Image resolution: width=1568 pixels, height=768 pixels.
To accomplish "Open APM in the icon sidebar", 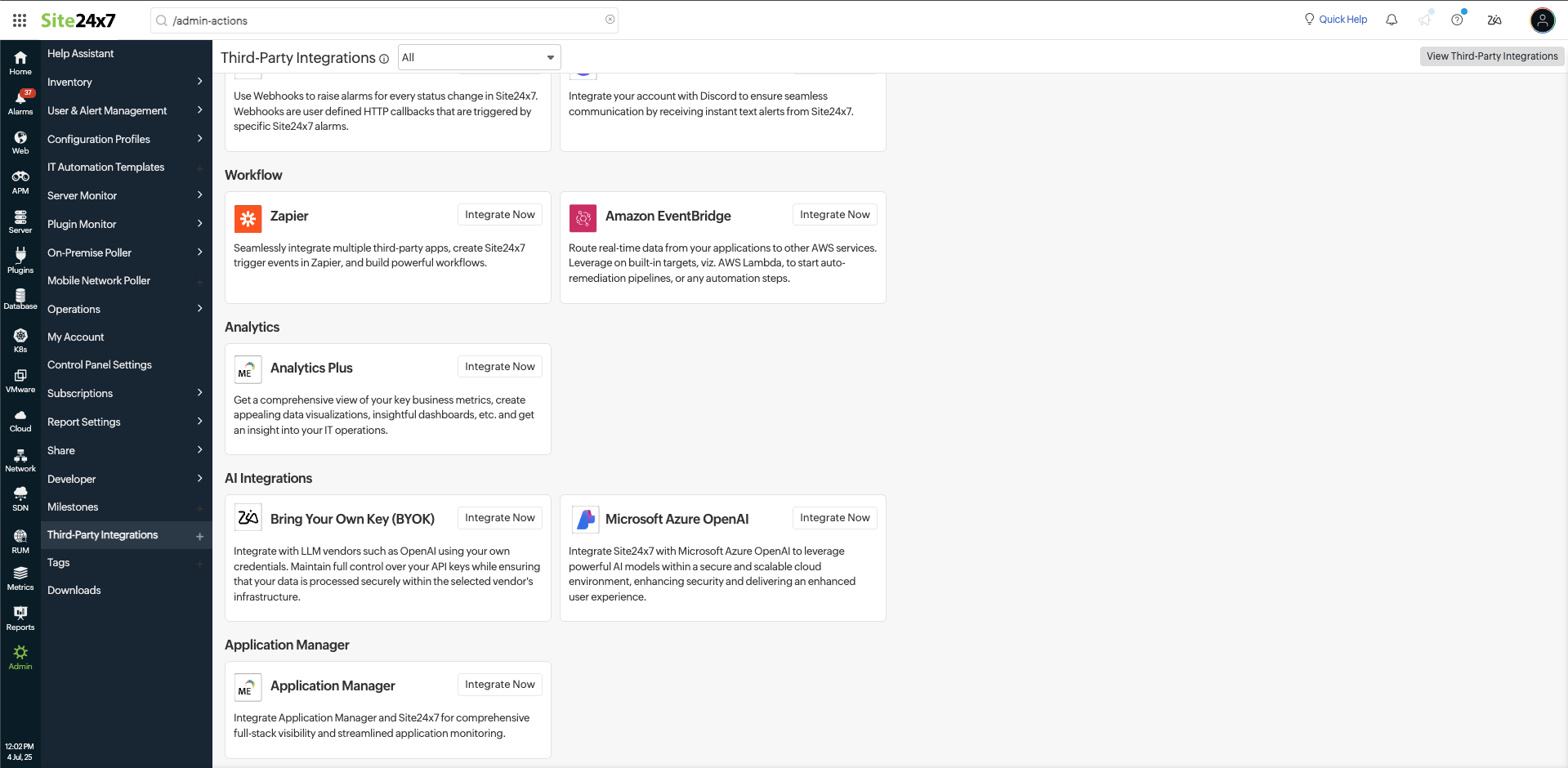I will pyautogui.click(x=20, y=182).
